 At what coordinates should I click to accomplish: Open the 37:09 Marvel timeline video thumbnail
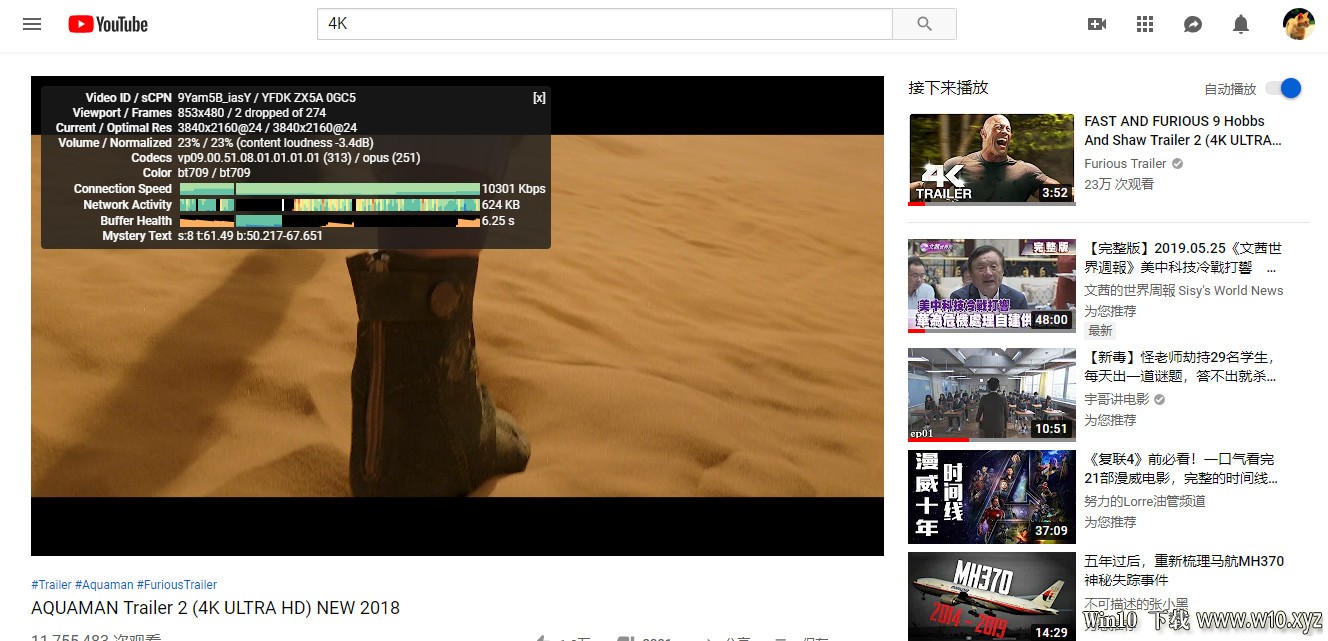tap(992, 496)
